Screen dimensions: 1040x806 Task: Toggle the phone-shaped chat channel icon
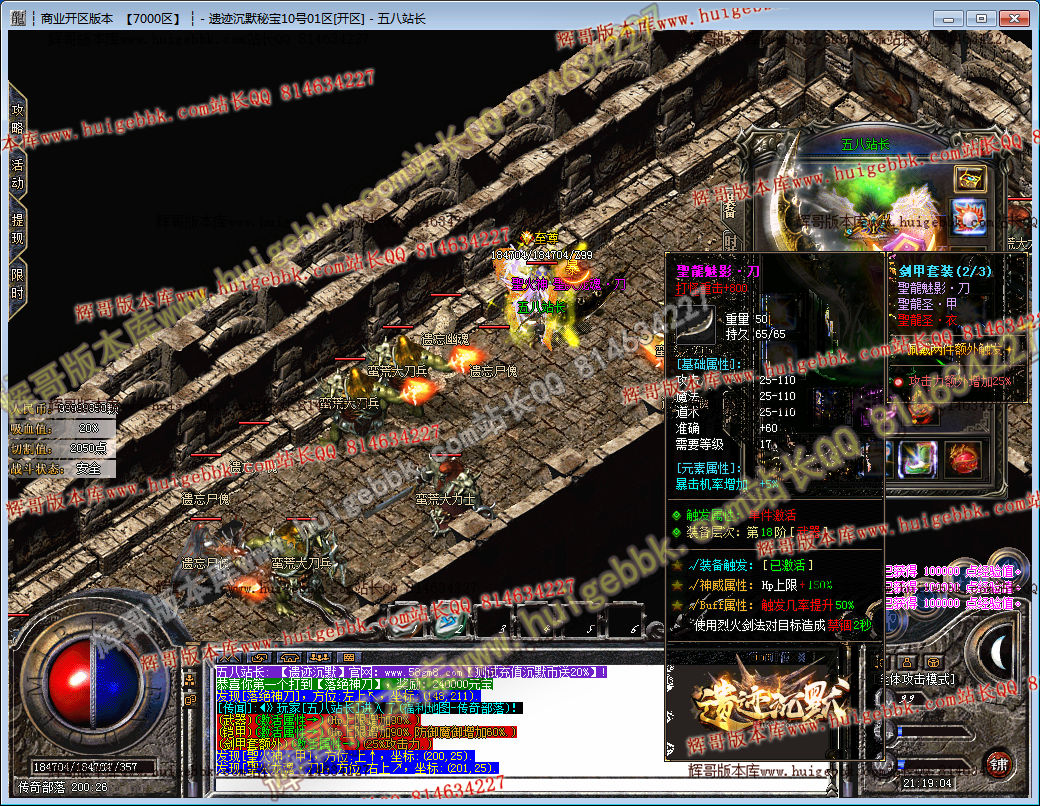pyautogui.click(x=290, y=658)
